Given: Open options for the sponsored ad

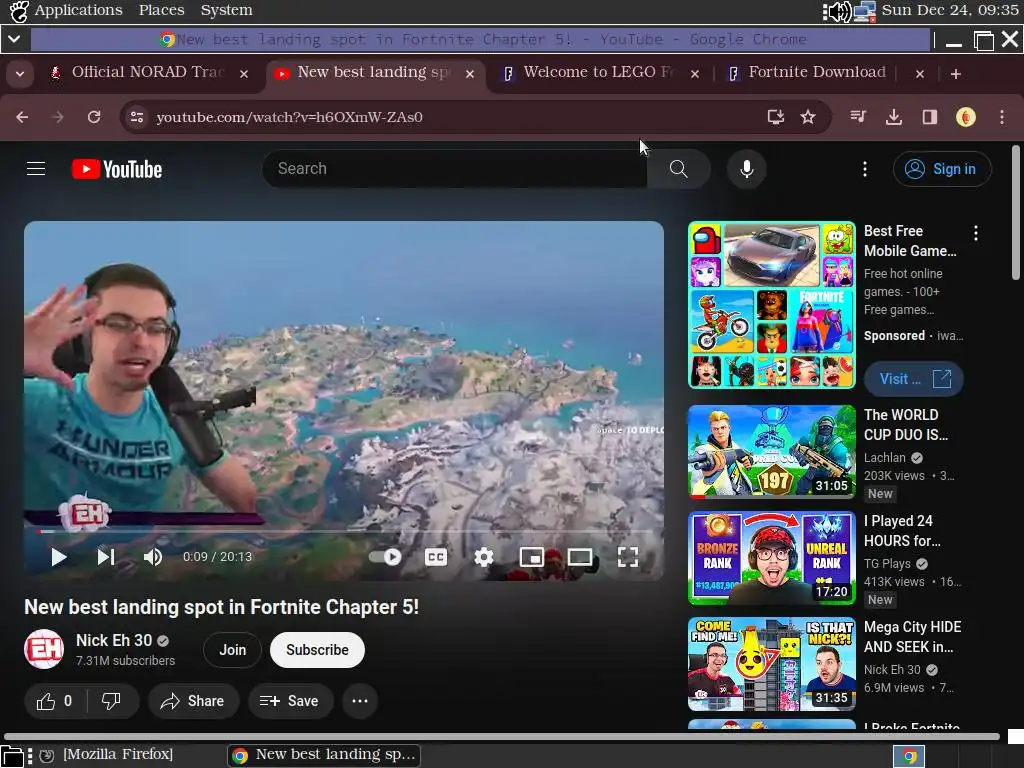Looking at the screenshot, I should point(976,233).
